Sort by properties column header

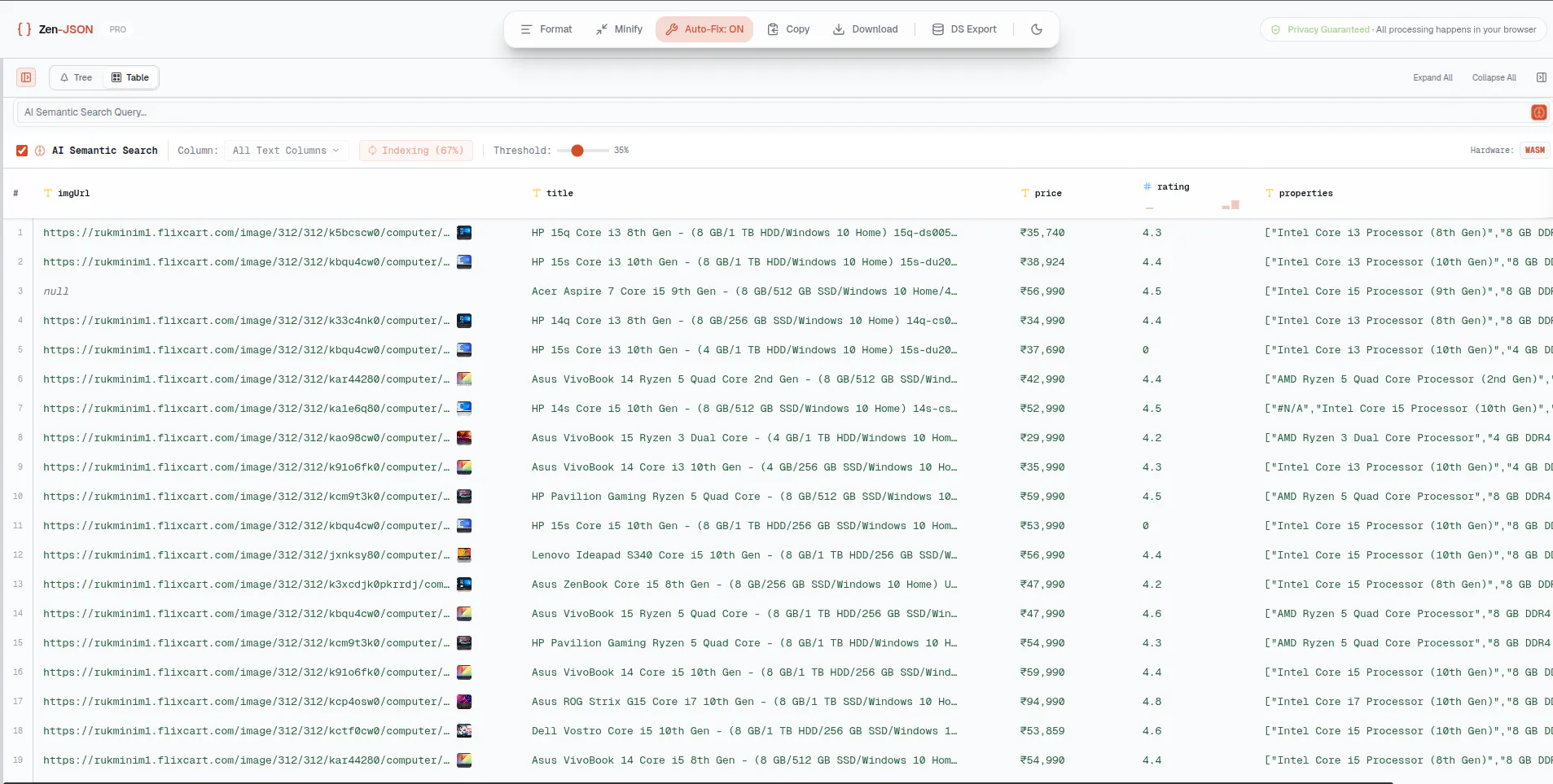pyautogui.click(x=1305, y=194)
